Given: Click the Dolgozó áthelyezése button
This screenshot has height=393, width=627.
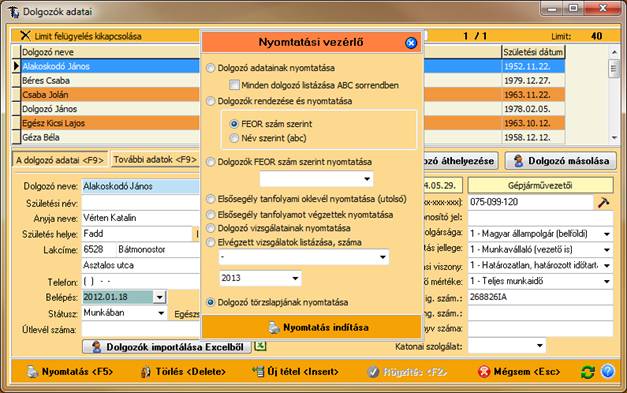Looking at the screenshot, I should (460, 161).
